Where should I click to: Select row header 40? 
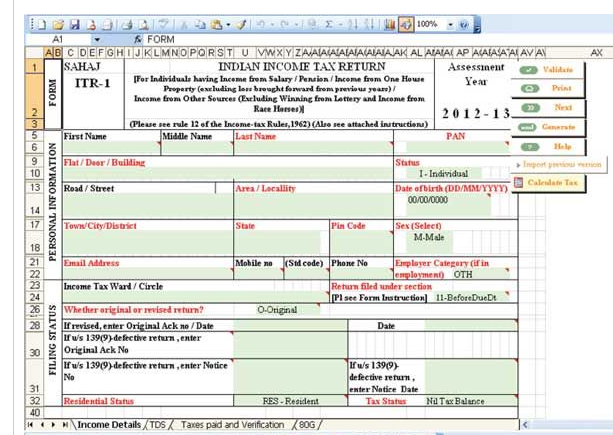tap(35, 413)
